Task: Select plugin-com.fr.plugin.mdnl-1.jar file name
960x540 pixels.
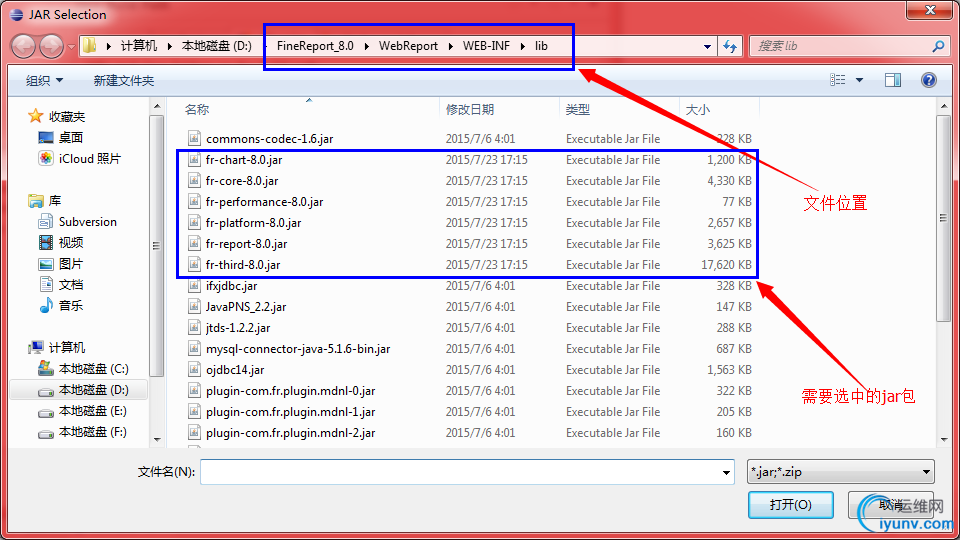Action: [x=291, y=412]
